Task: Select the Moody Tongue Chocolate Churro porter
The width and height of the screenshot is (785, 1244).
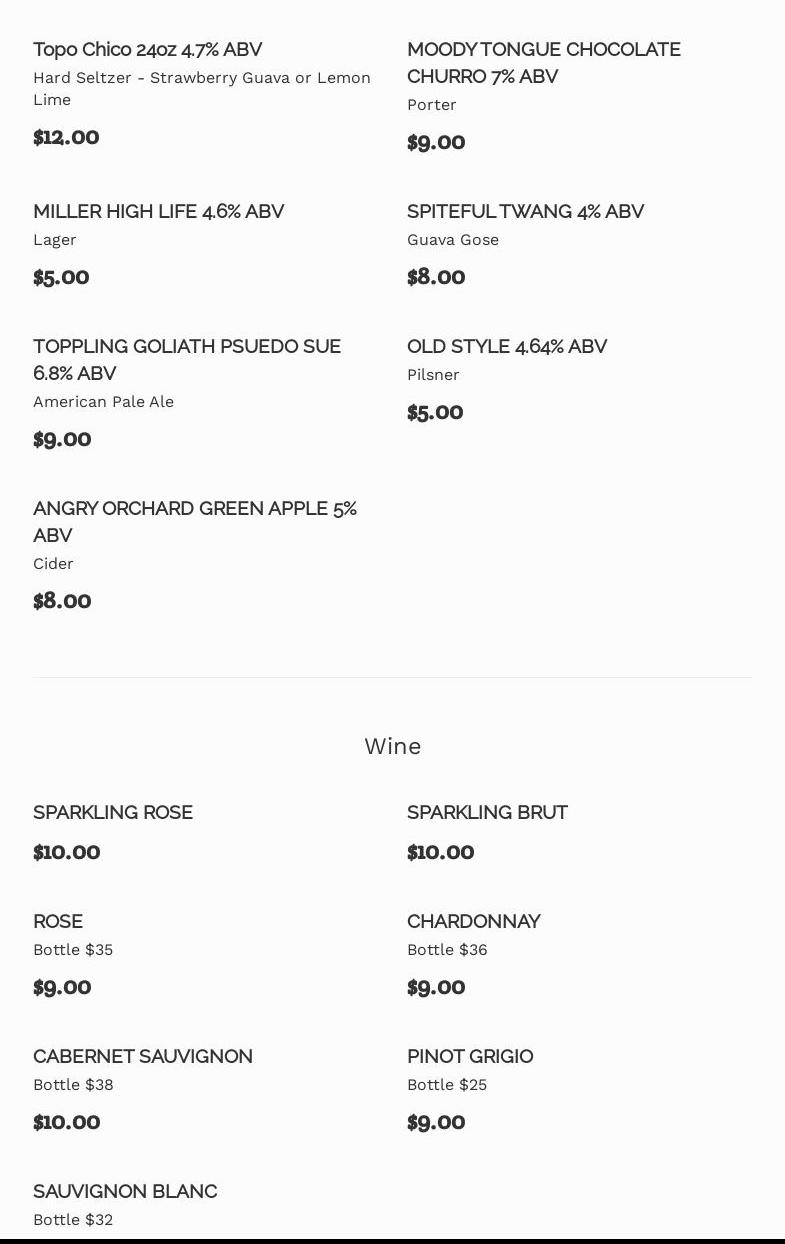Action: point(543,62)
